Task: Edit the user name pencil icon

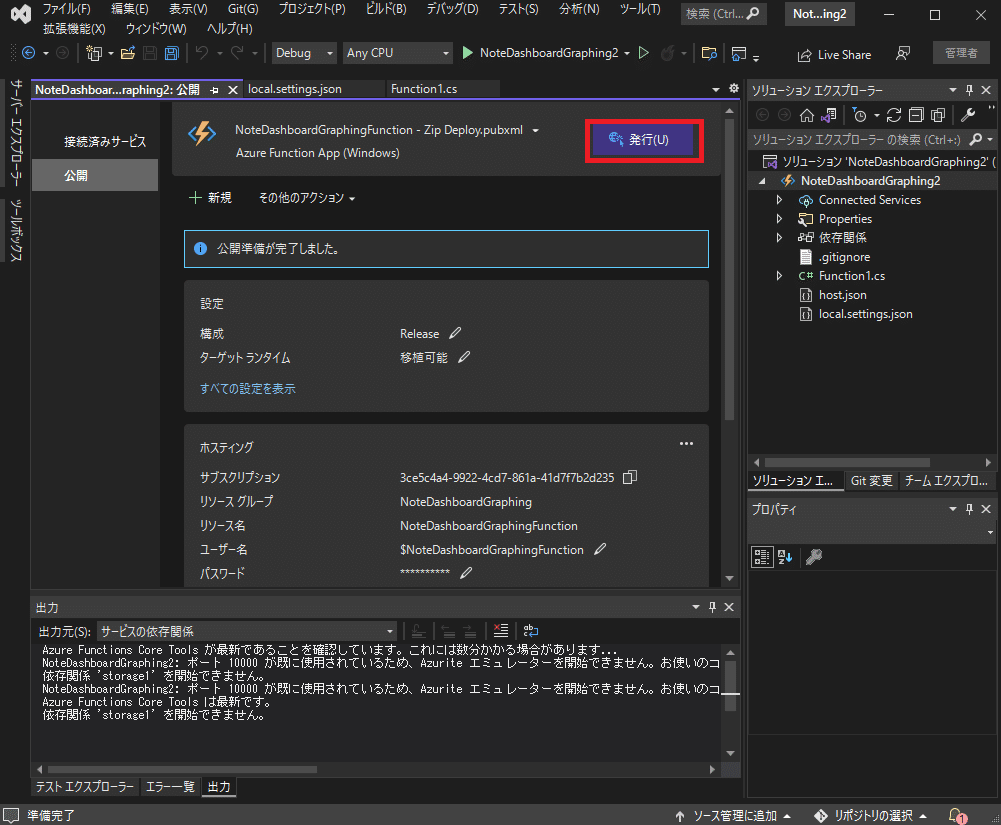Action: tap(599, 549)
